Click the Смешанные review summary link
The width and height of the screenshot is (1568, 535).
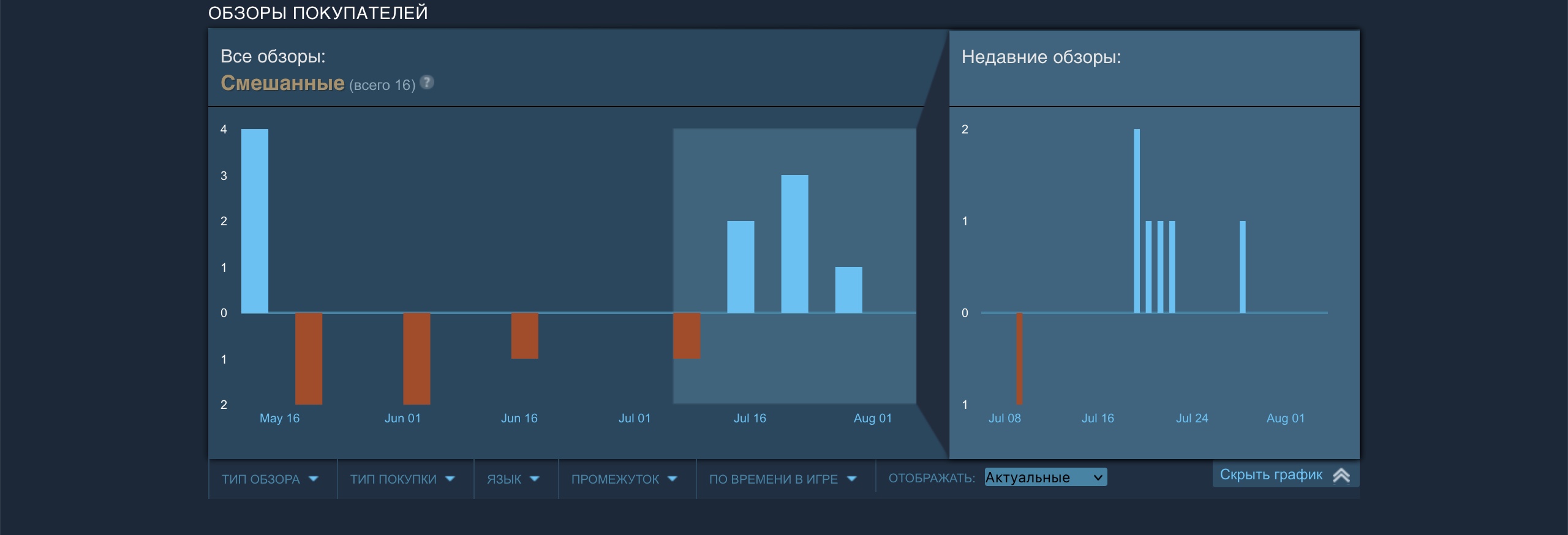point(282,83)
